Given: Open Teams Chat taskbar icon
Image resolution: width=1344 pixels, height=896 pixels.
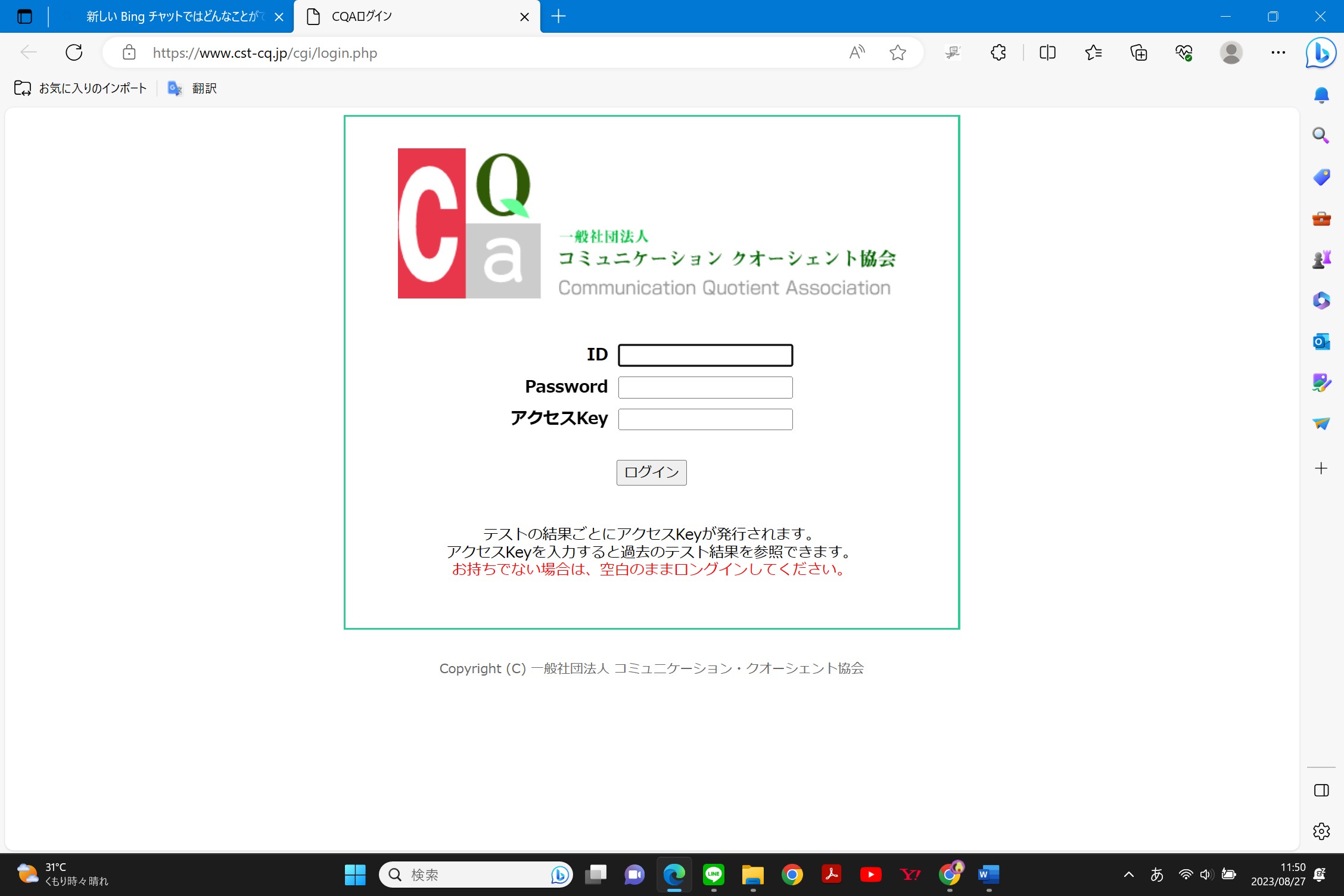Looking at the screenshot, I should pyautogui.click(x=634, y=875).
